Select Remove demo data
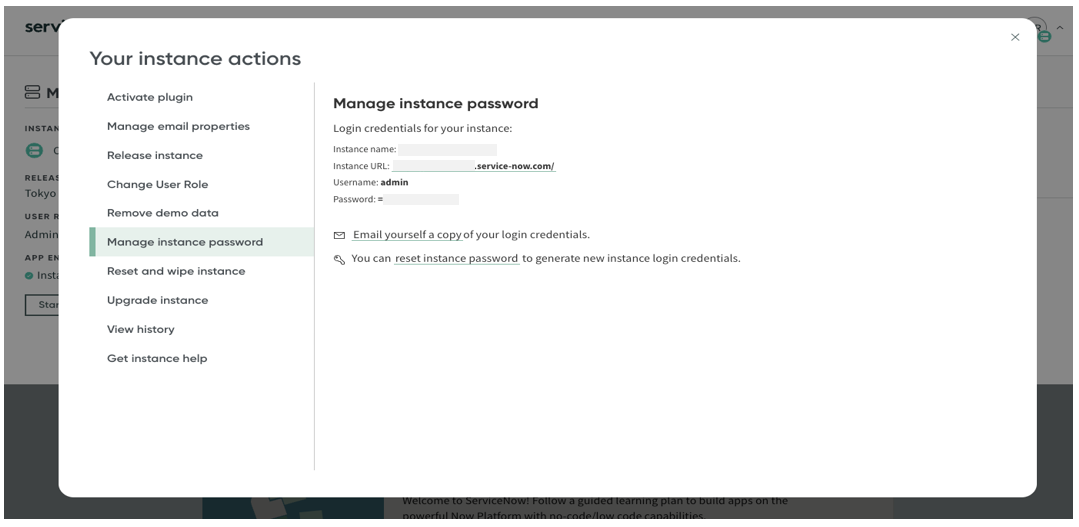Image resolution: width=1079 pixels, height=527 pixels. tap(162, 213)
